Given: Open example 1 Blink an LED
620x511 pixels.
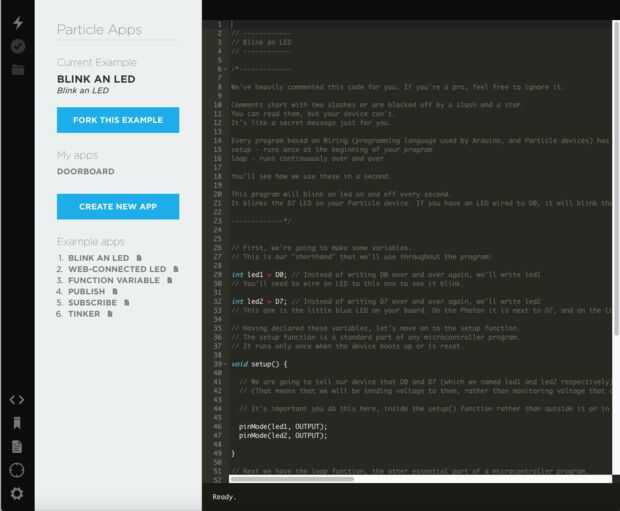Looking at the screenshot, I should pos(98,258).
